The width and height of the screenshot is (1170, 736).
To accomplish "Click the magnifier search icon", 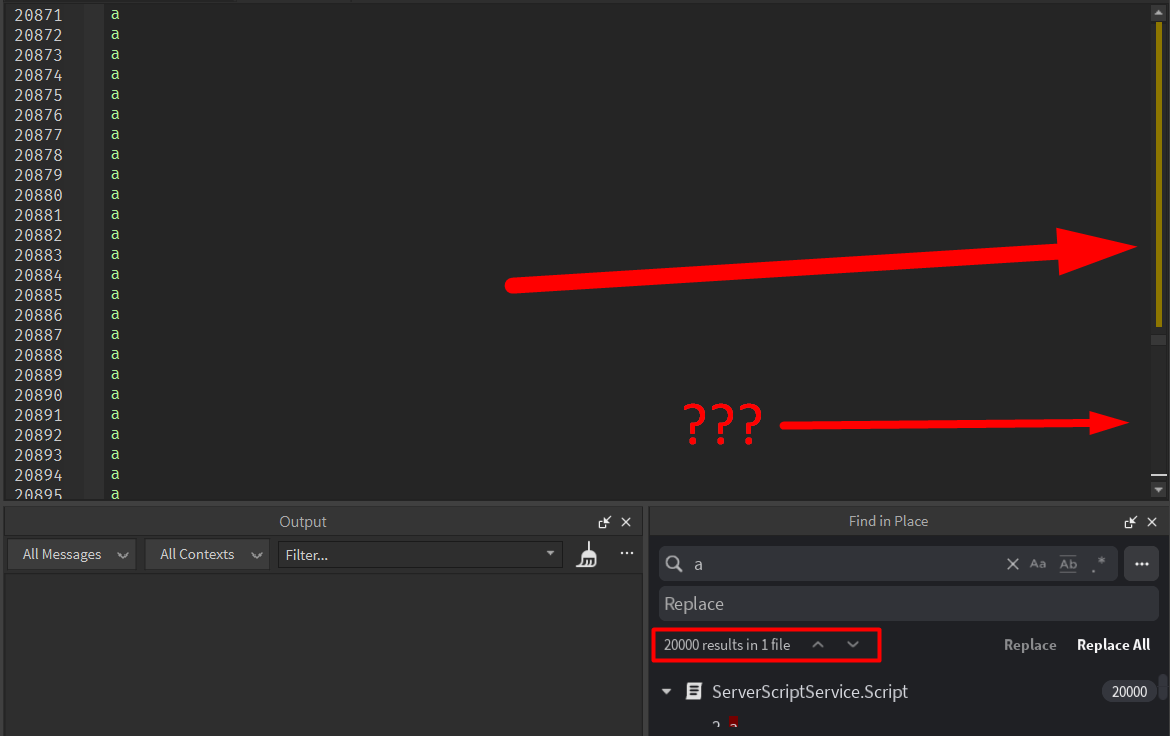I will coord(674,564).
